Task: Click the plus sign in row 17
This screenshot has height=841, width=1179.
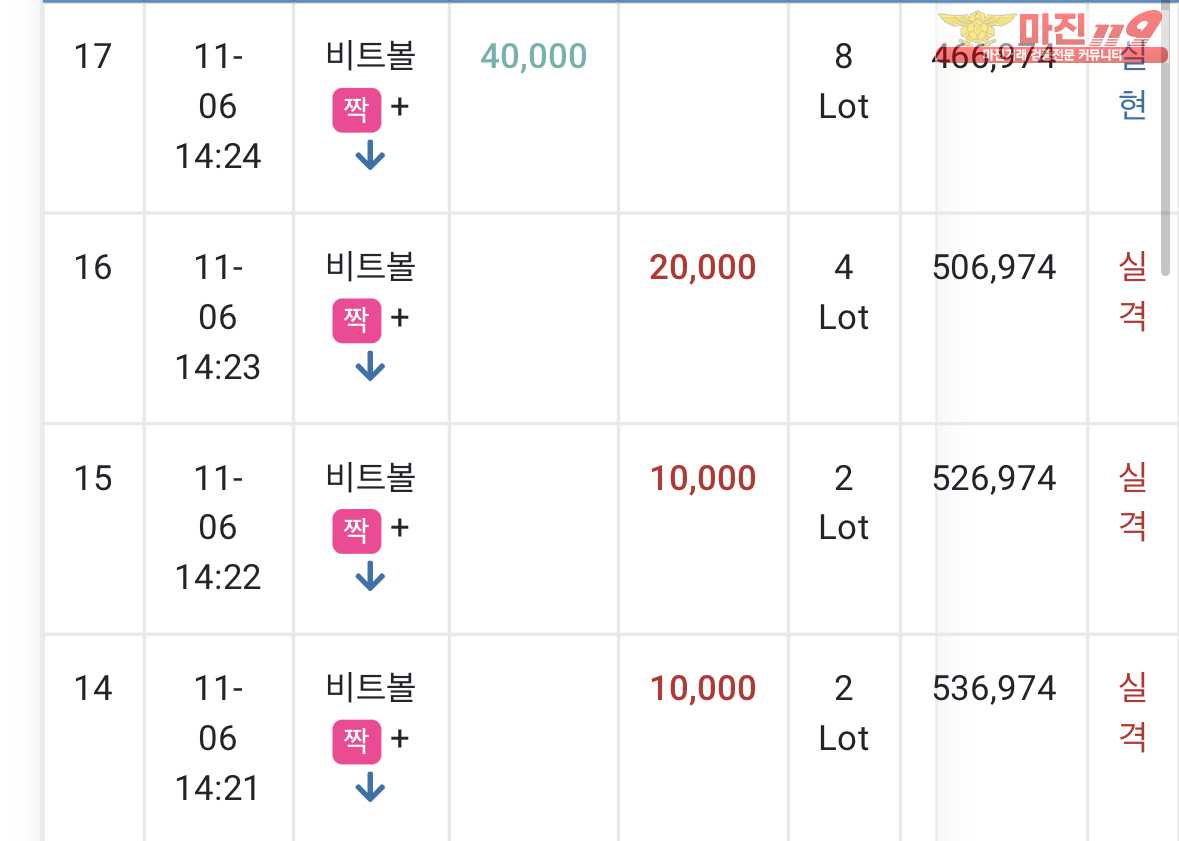Action: tap(400, 107)
